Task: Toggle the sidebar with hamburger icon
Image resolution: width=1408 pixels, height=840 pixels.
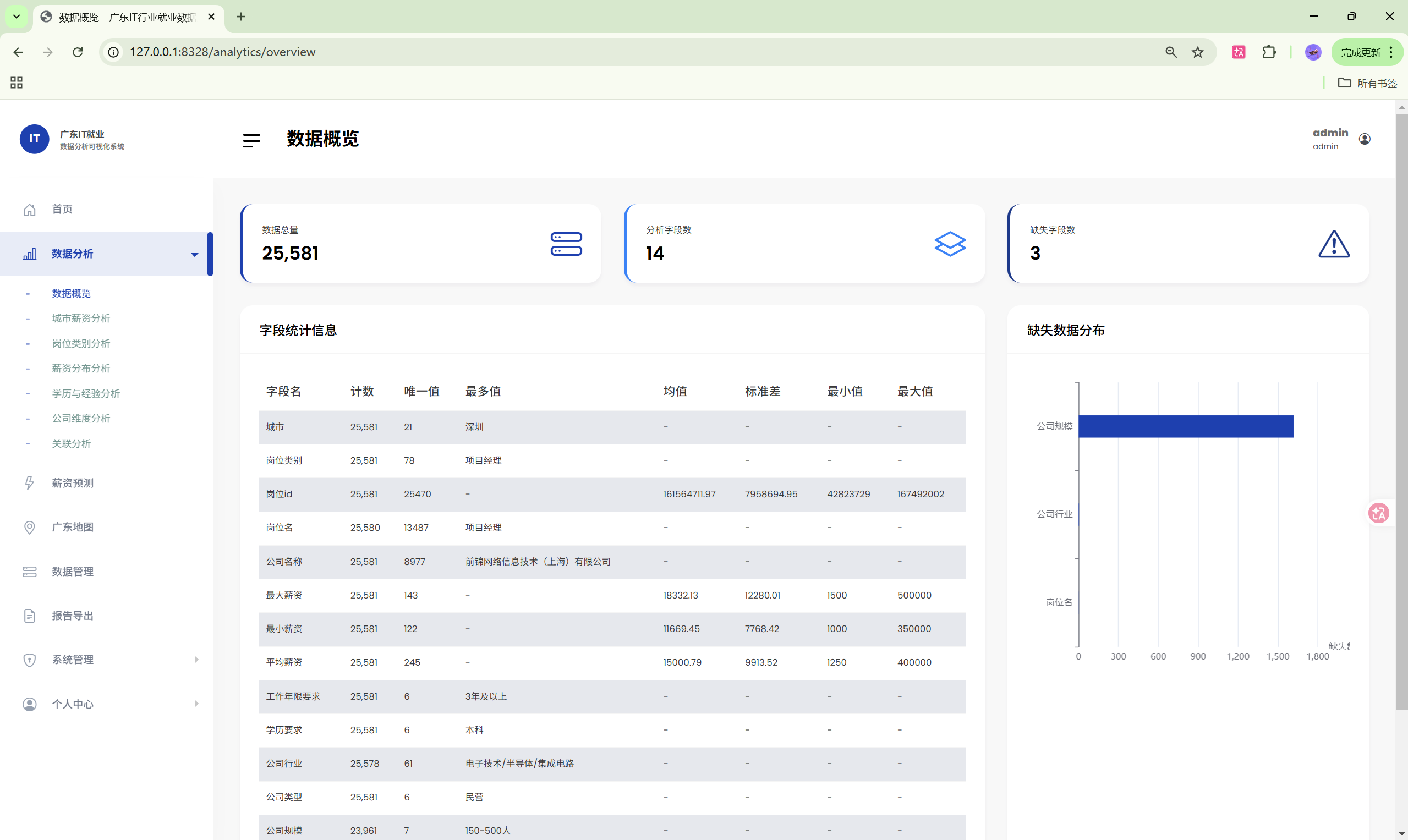Action: [251, 140]
